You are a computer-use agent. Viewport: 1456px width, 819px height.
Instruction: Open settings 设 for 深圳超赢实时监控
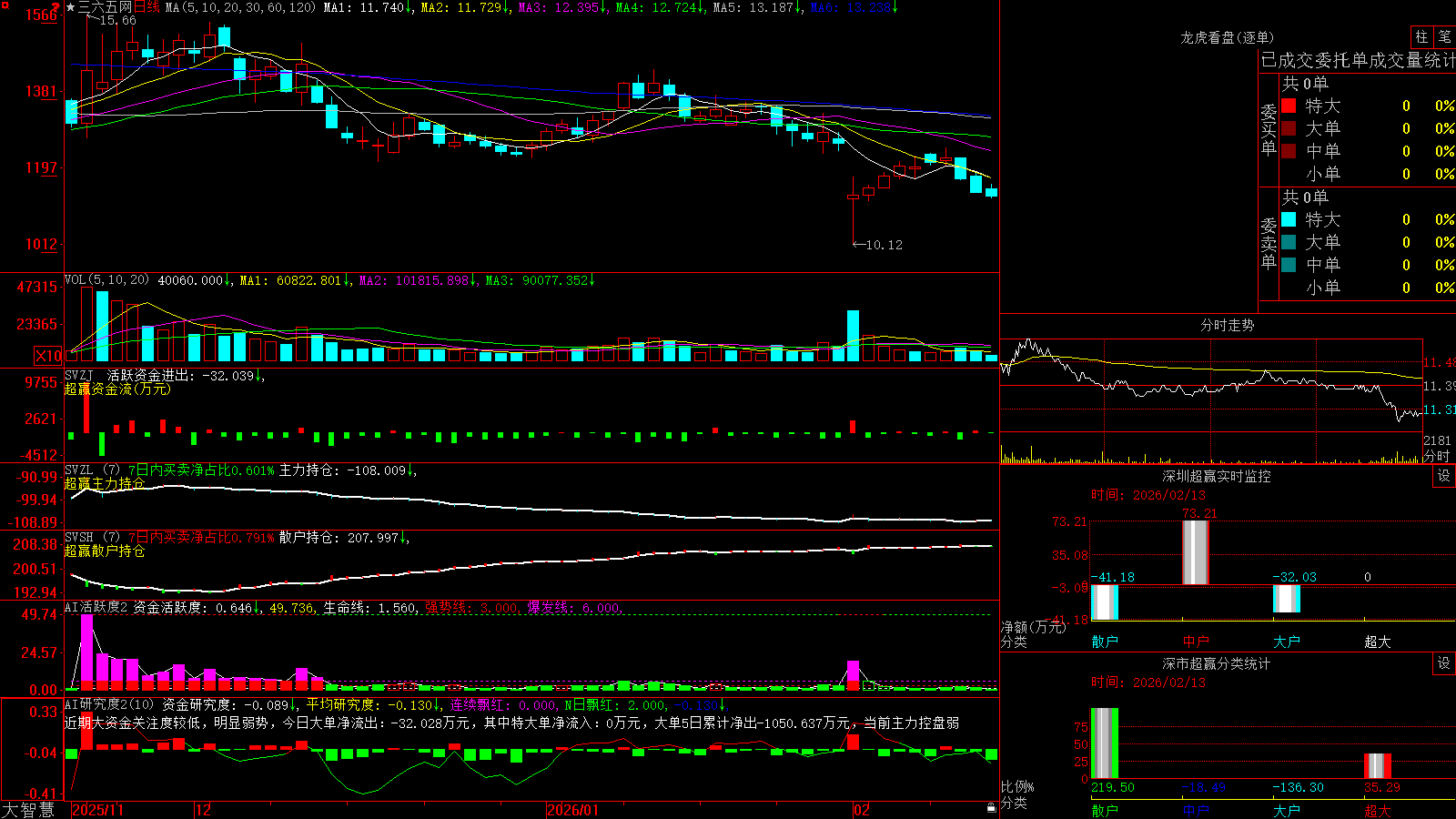pos(1444,476)
